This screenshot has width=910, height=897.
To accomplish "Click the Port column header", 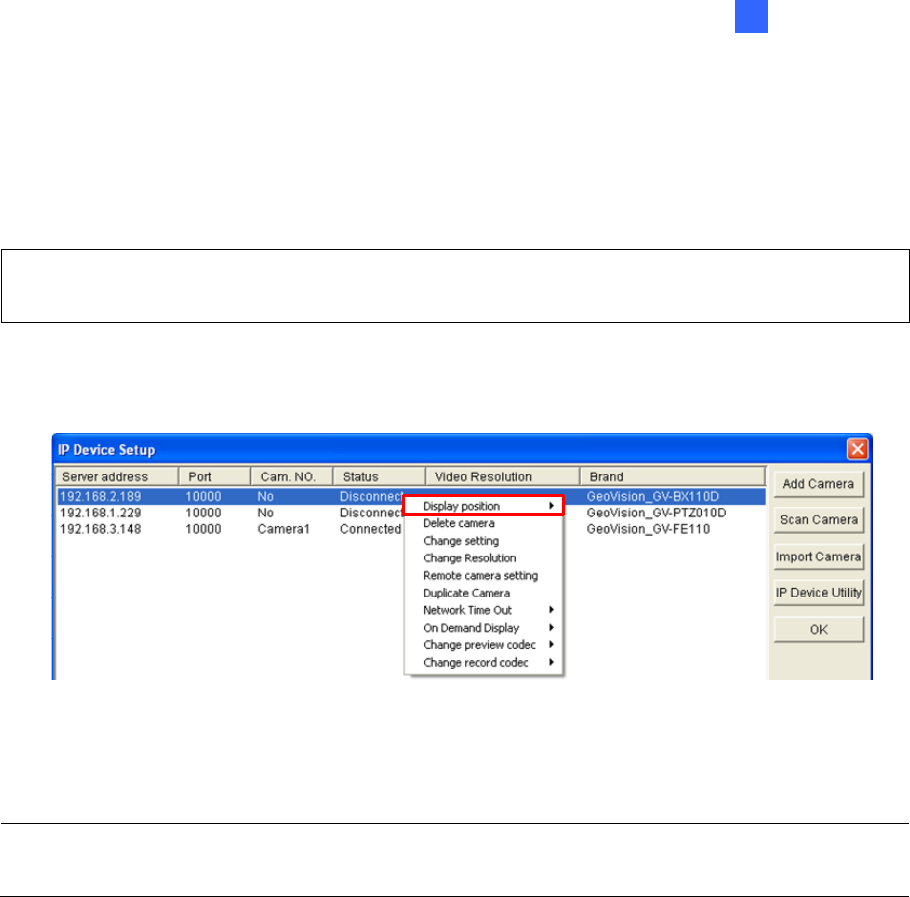I will [x=215, y=476].
